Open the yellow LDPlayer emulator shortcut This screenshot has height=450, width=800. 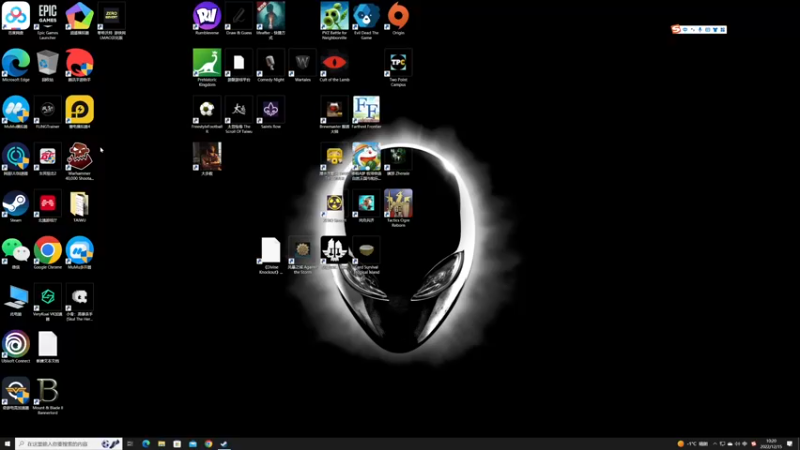pos(80,112)
